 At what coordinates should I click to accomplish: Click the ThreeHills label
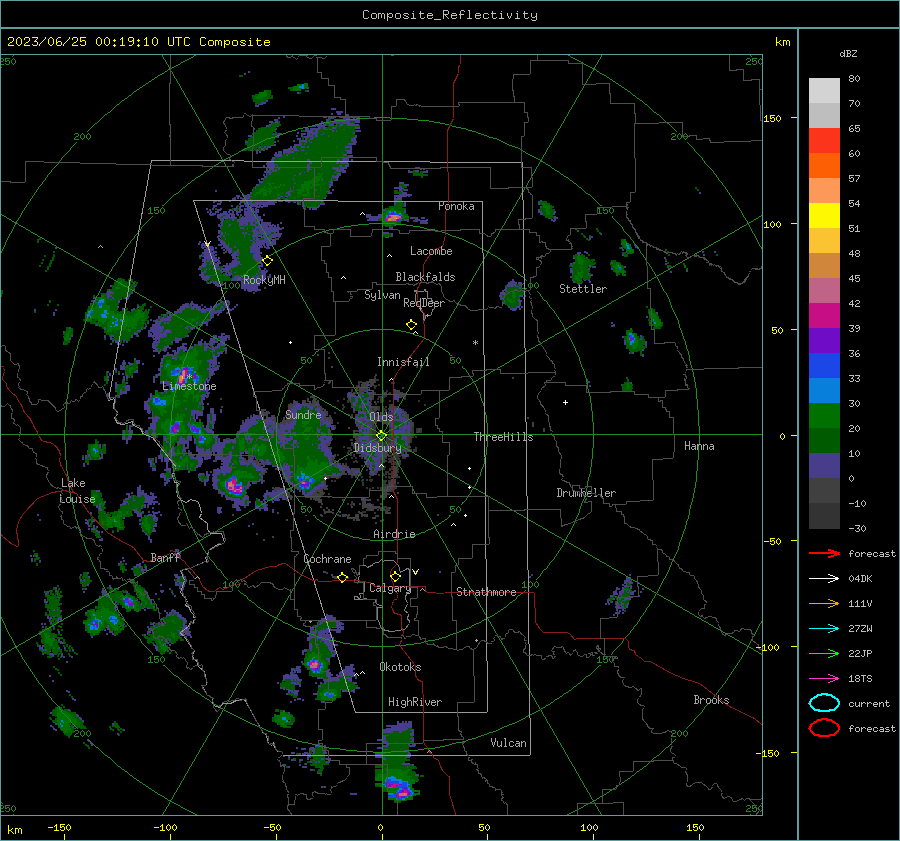click(503, 437)
